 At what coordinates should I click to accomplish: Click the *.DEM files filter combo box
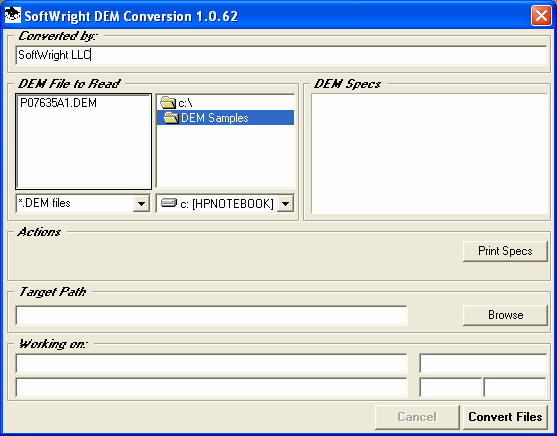pos(83,203)
